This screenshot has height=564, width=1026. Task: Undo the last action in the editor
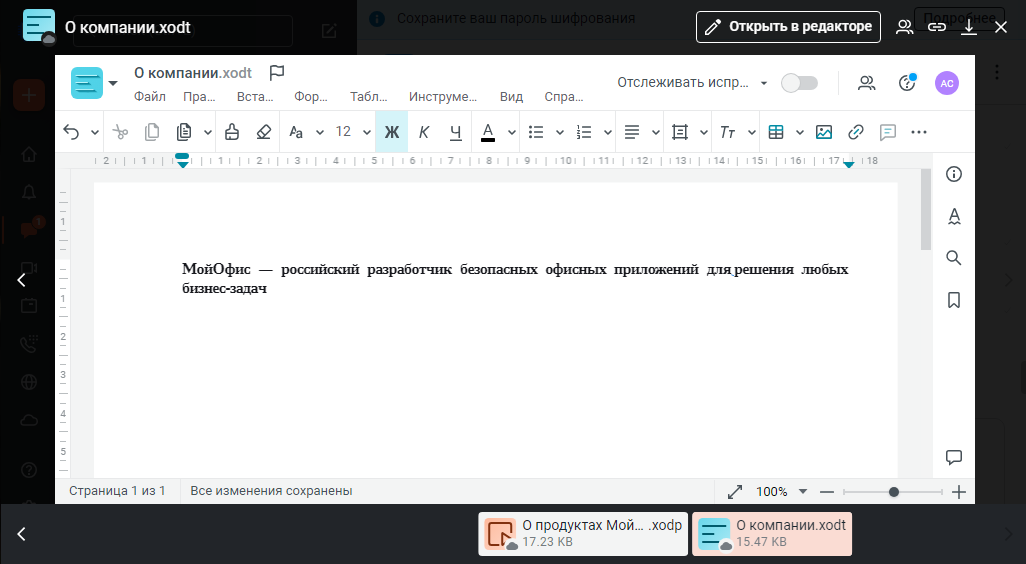tap(71, 132)
